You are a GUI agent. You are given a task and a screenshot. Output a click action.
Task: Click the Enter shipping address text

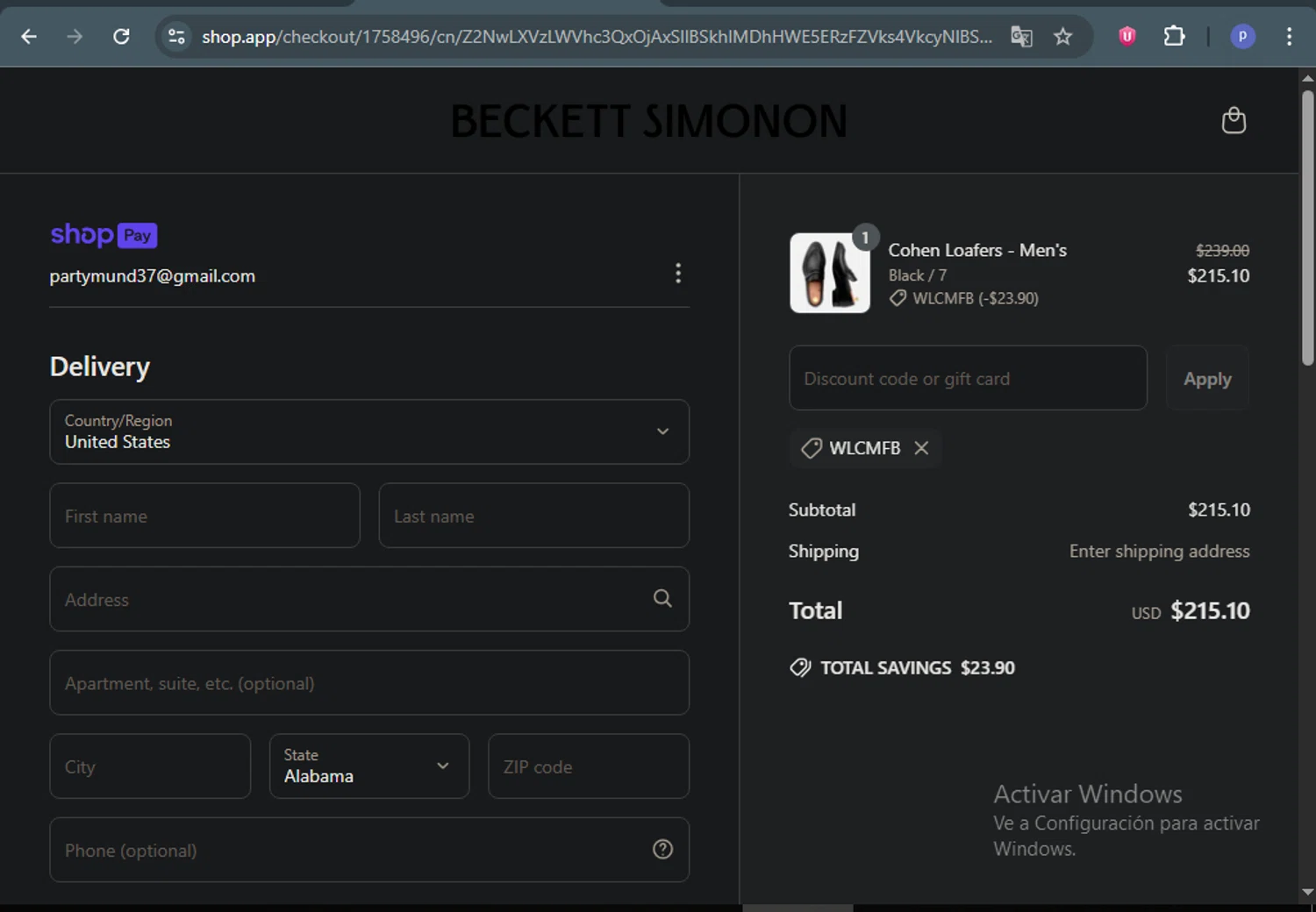1159,551
